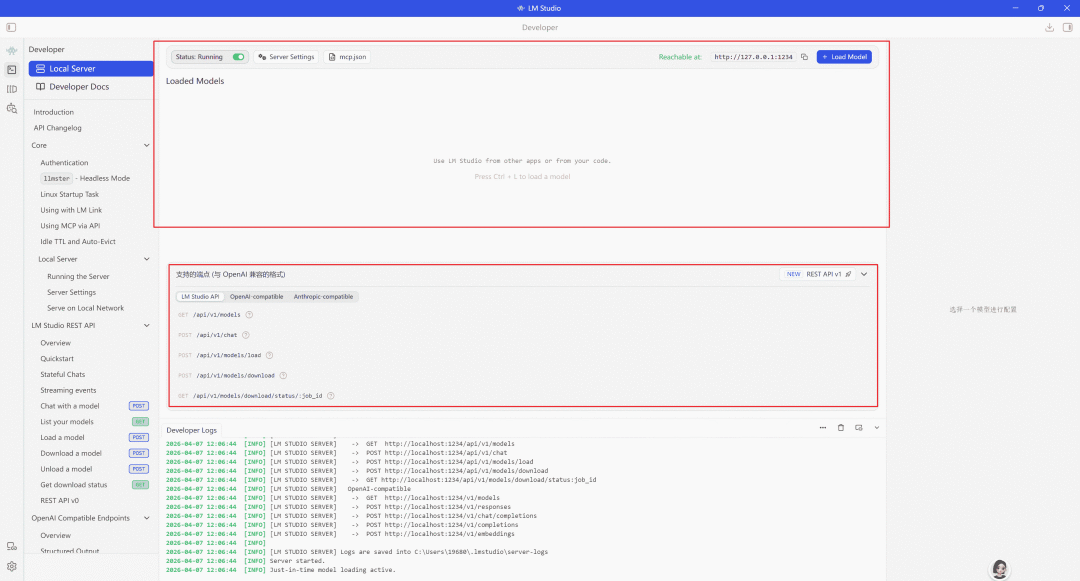The image size is (1080, 581).
Task: Collapse the OpenAI Compatible Endpoints section
Action: [x=147, y=518]
